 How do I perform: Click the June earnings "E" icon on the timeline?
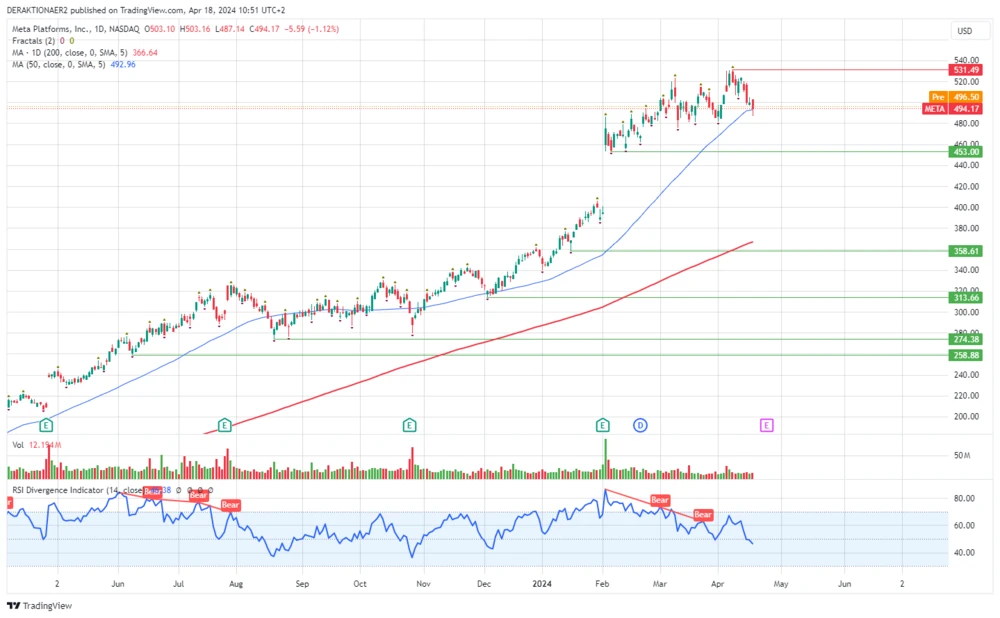click(44, 425)
